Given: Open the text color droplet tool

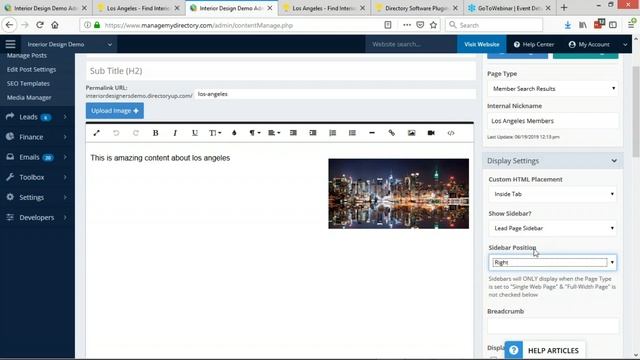Looking at the screenshot, I should 234,133.
